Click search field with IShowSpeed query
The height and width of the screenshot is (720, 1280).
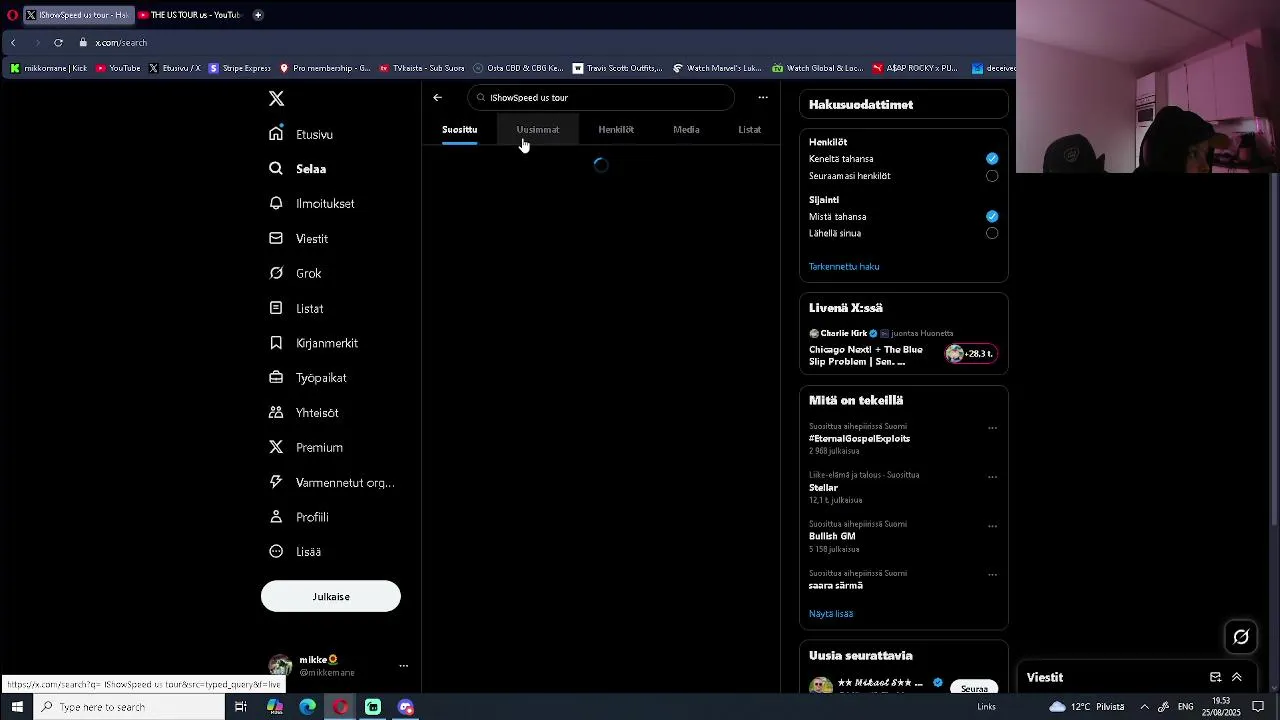[x=601, y=98]
